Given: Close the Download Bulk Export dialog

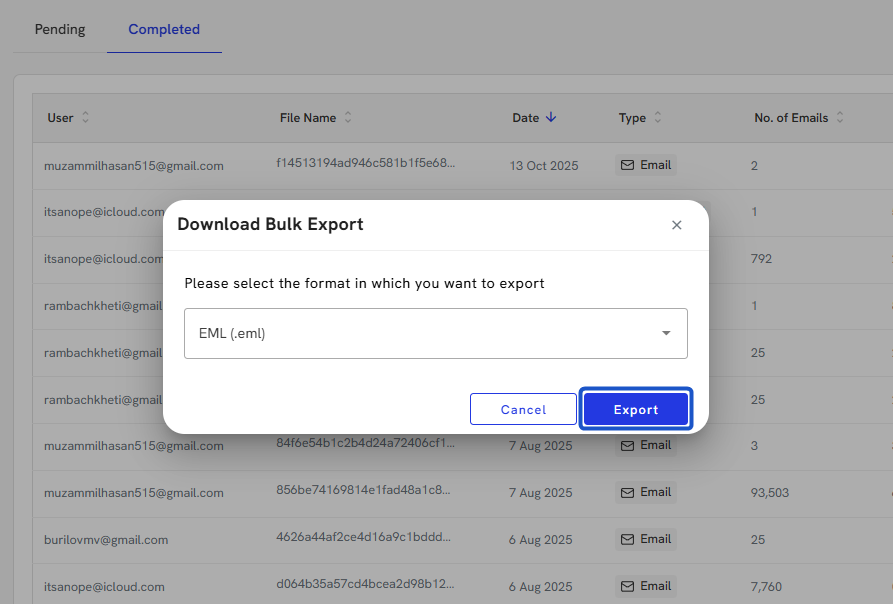Looking at the screenshot, I should coord(677,225).
